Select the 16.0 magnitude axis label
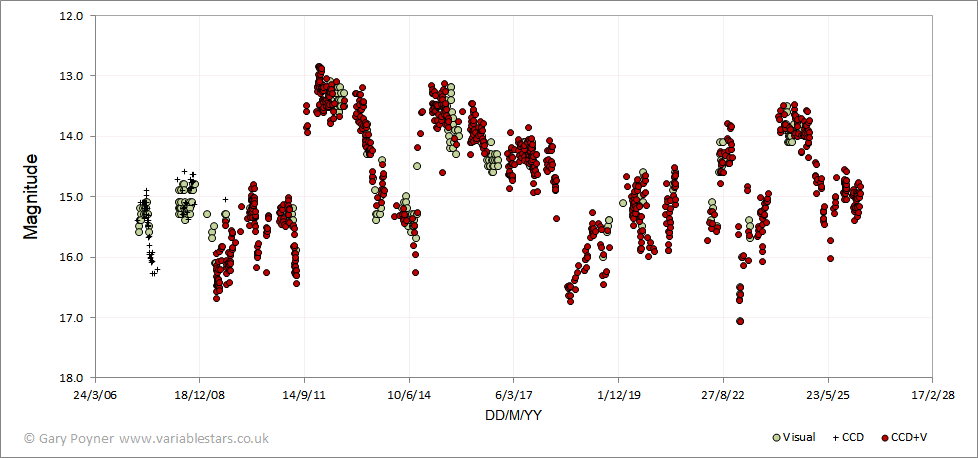The height and width of the screenshot is (458, 978). click(x=73, y=257)
